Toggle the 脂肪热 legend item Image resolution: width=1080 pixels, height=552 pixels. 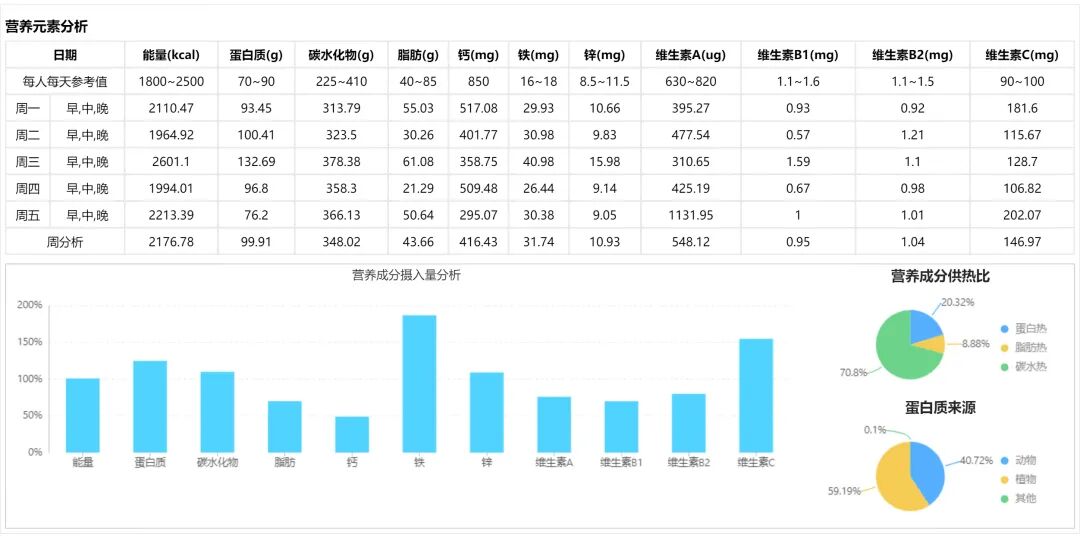click(1024, 348)
